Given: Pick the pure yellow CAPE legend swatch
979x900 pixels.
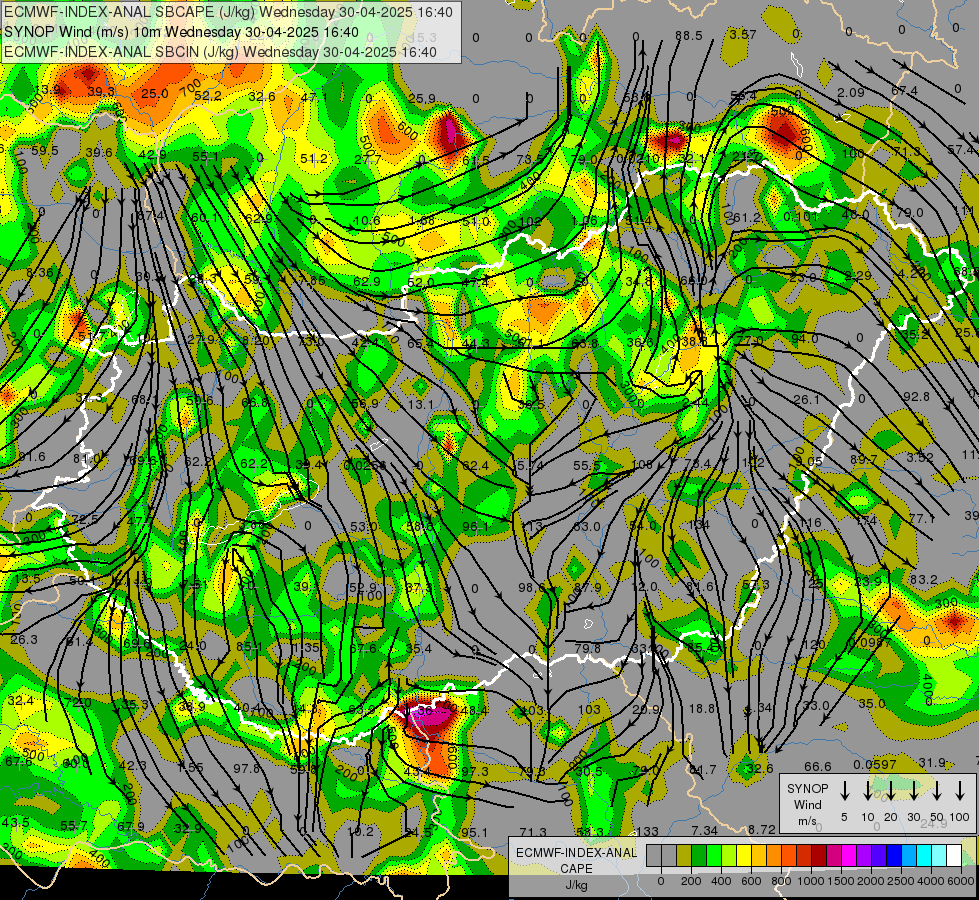Looking at the screenshot, I should coord(744,855).
